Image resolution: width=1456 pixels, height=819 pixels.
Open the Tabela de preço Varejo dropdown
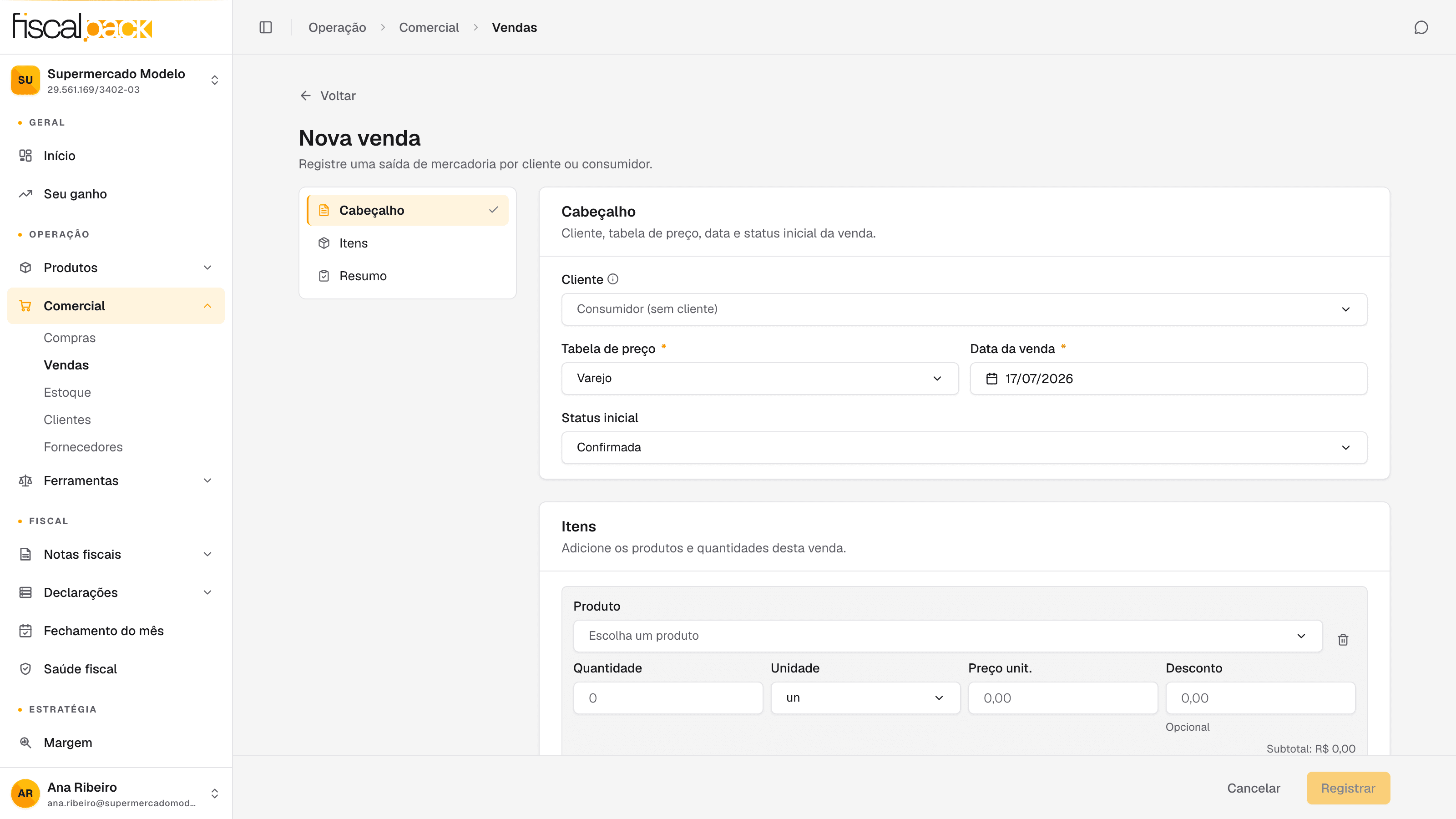pyautogui.click(x=760, y=378)
